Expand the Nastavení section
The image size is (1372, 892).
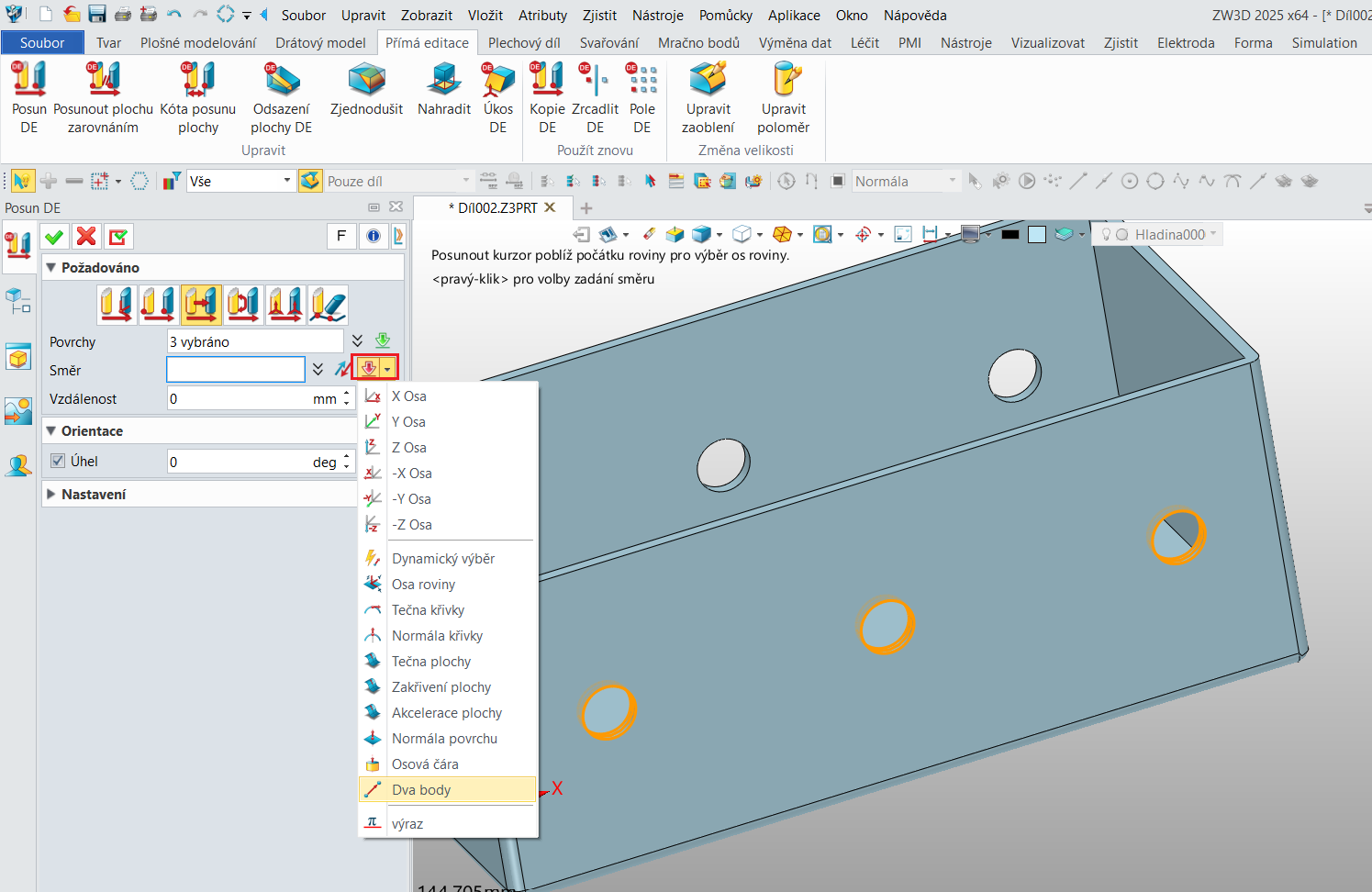52,495
